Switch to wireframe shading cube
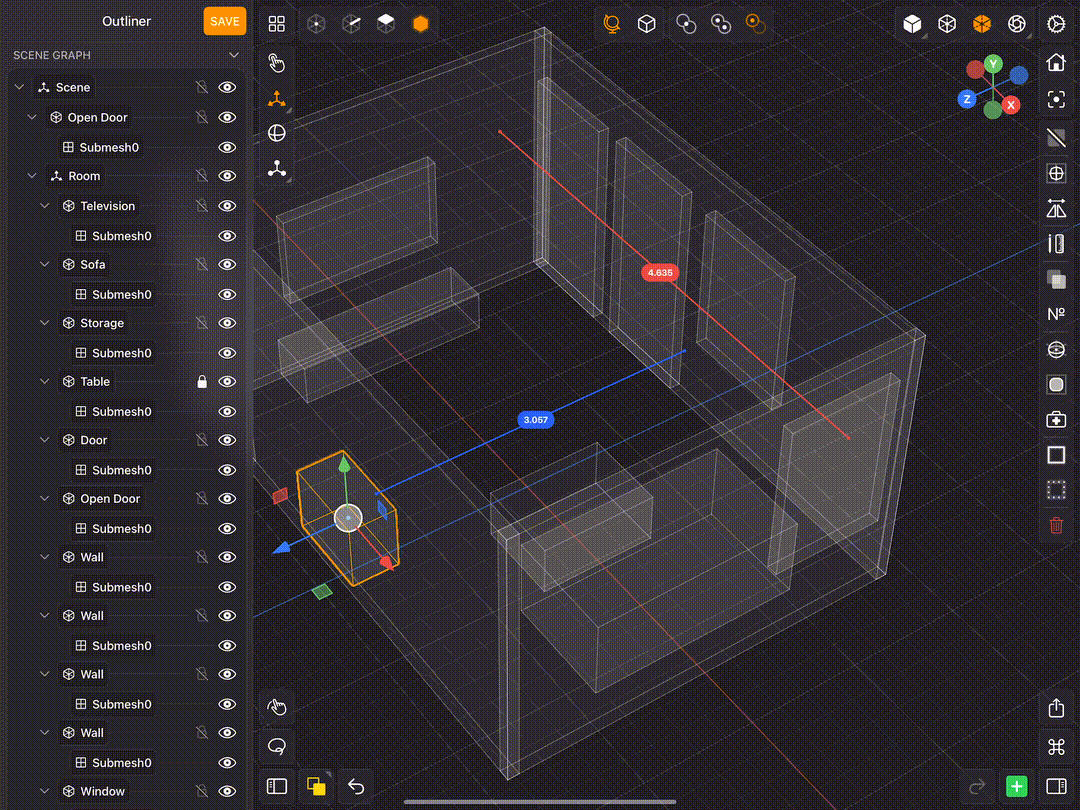The image size is (1080, 810). pyautogui.click(x=947, y=24)
